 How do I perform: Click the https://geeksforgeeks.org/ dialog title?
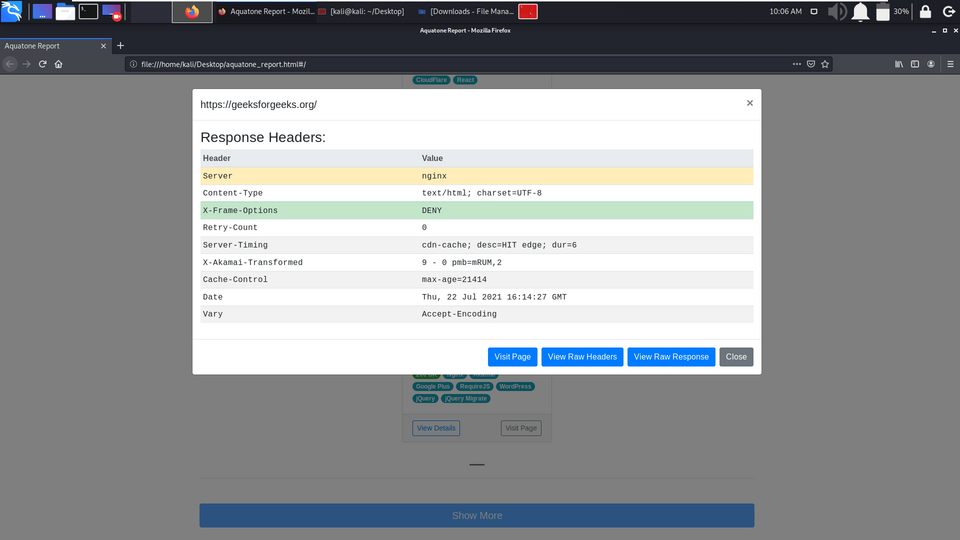(258, 105)
